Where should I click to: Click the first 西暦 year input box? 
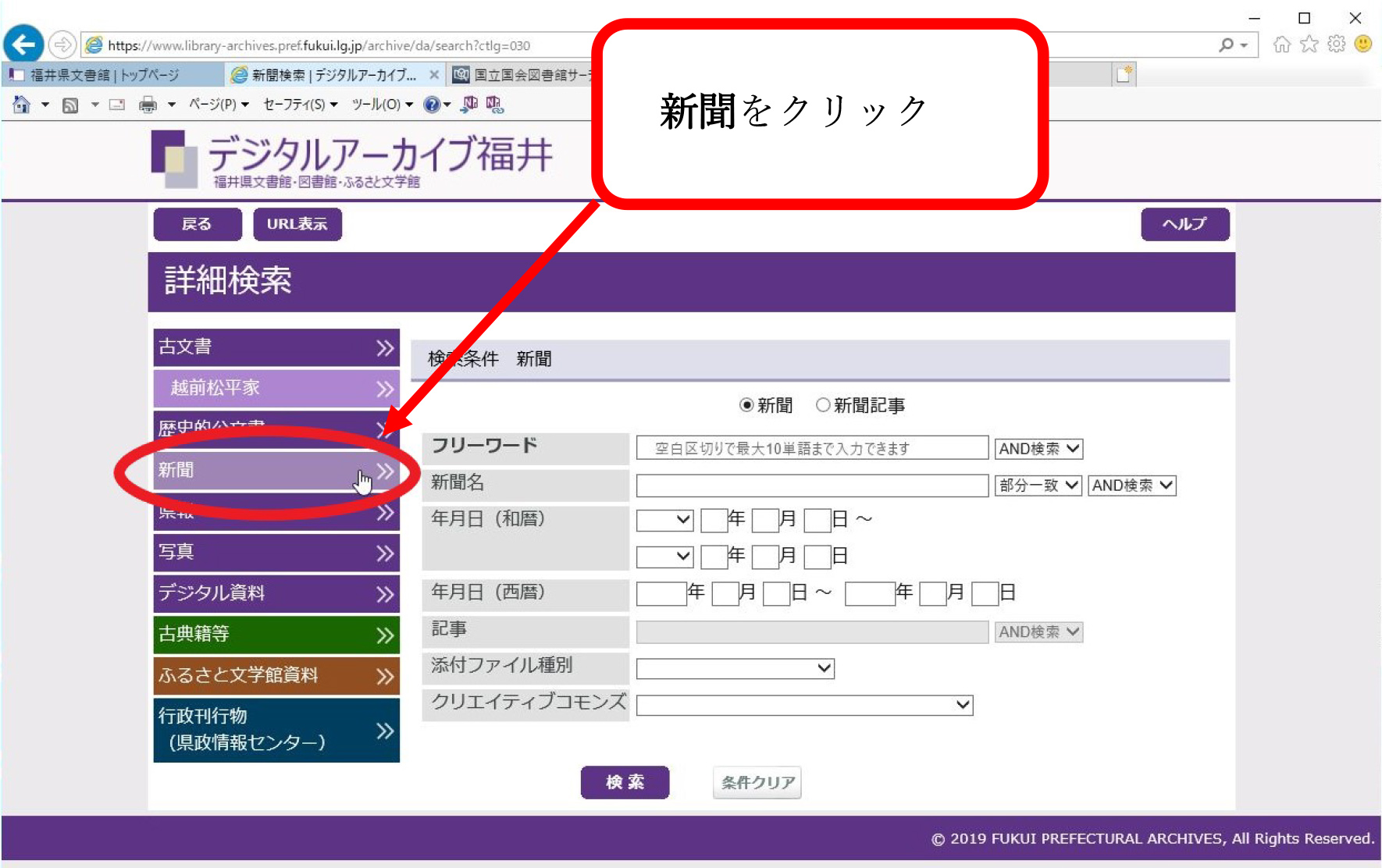pyautogui.click(x=661, y=594)
